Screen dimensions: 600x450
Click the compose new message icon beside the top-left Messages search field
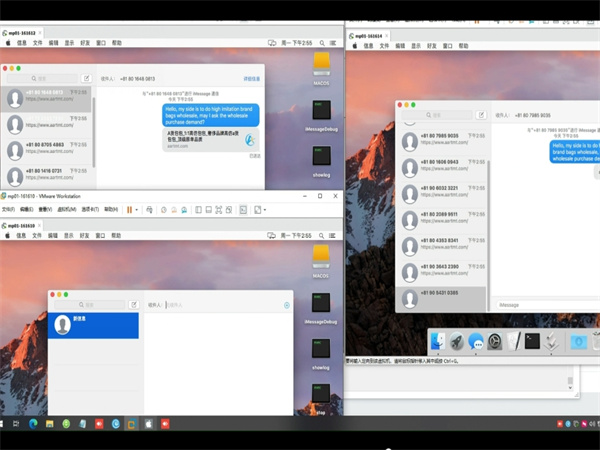[x=86, y=78]
